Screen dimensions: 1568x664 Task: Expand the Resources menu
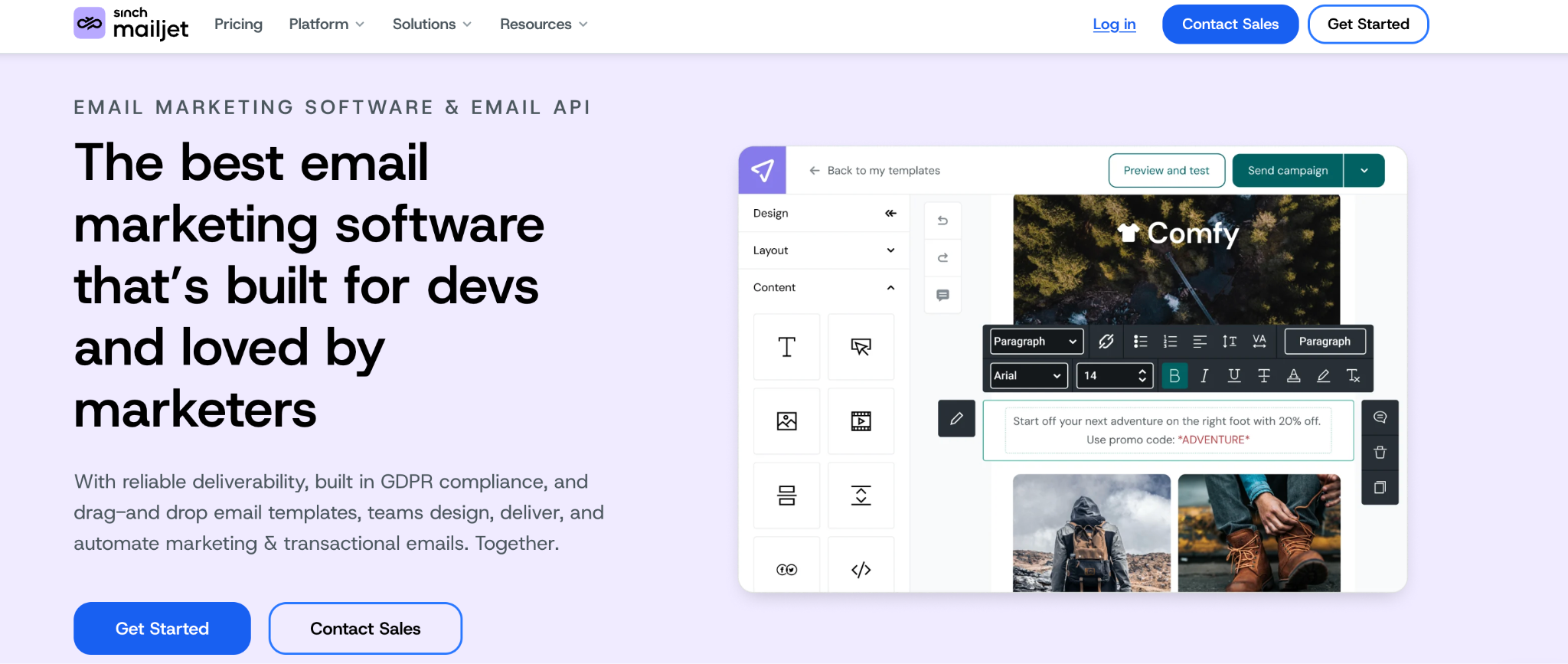tap(544, 25)
